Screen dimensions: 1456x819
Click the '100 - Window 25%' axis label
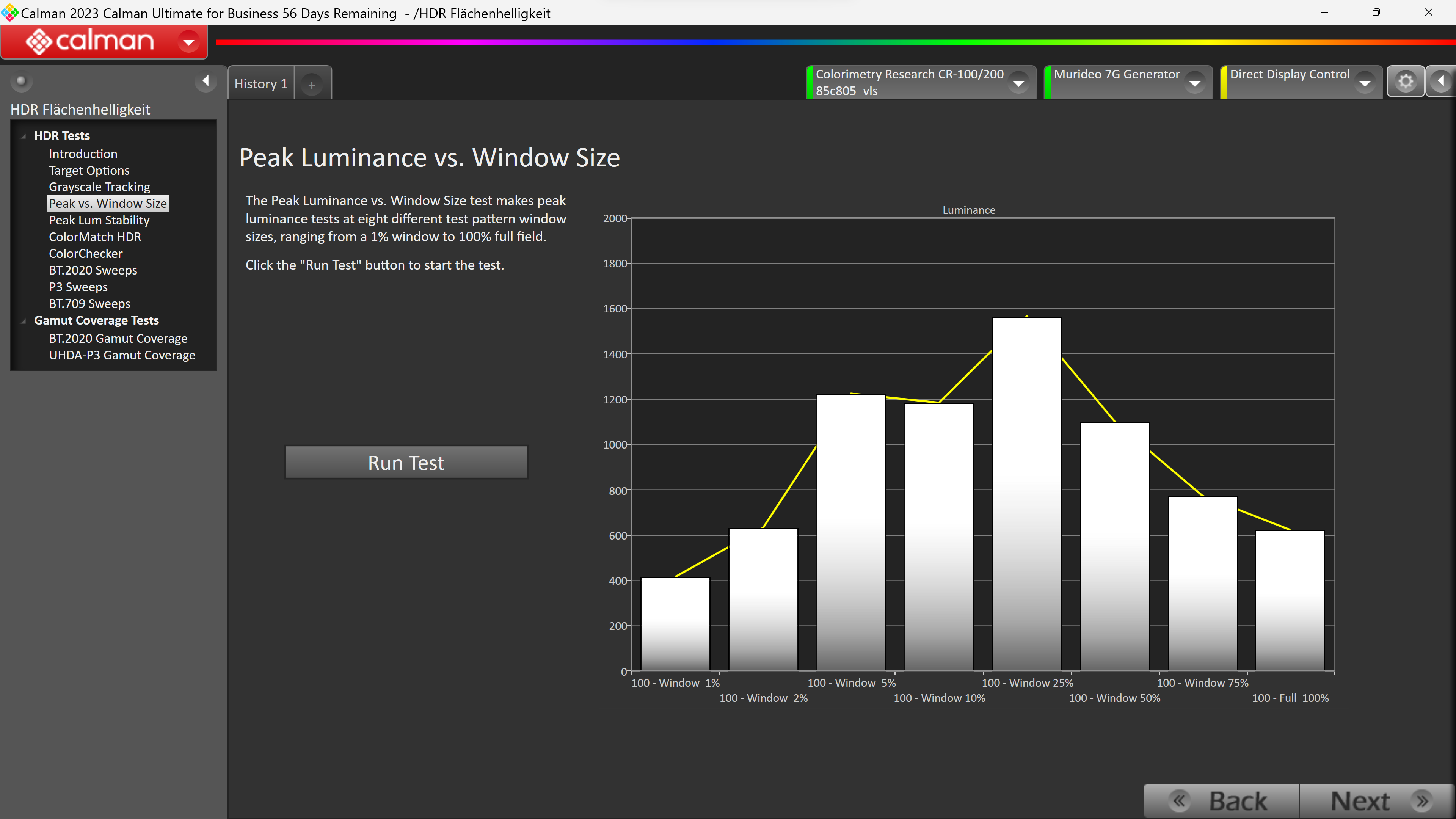1027,683
